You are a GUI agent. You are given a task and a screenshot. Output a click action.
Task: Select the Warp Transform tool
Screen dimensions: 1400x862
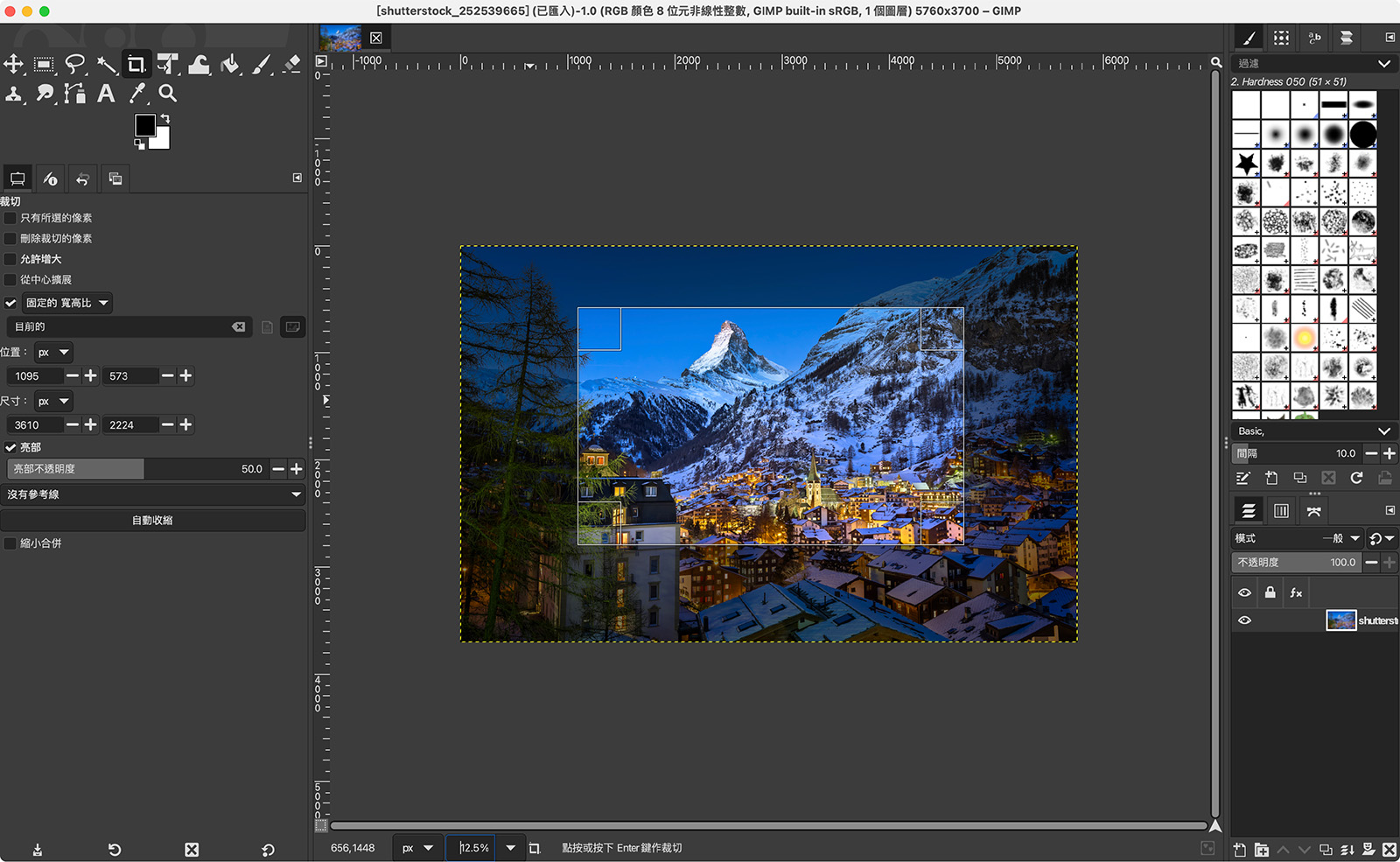point(199,64)
